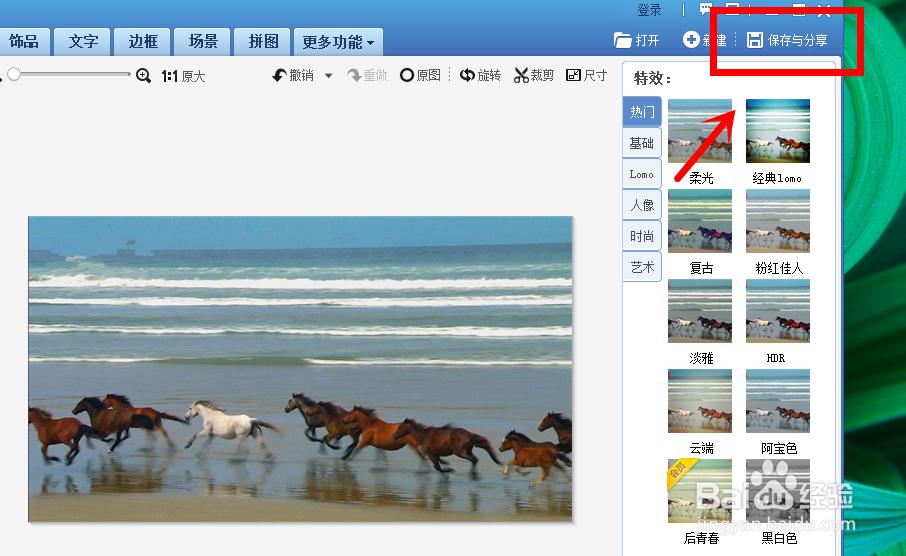Open the 边框 tab

tap(143, 42)
